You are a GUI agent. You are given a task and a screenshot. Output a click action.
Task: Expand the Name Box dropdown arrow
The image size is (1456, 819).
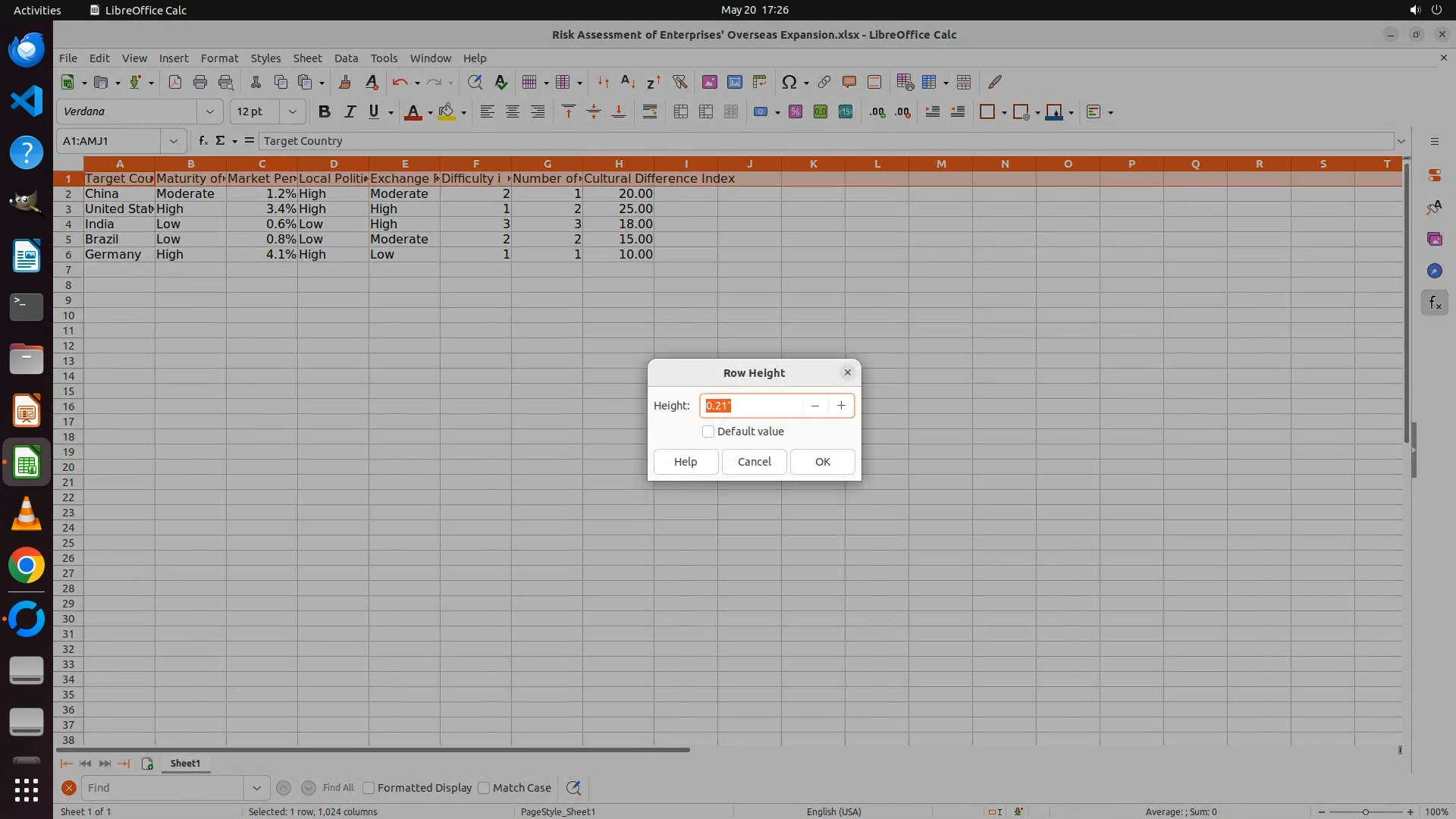point(174,141)
